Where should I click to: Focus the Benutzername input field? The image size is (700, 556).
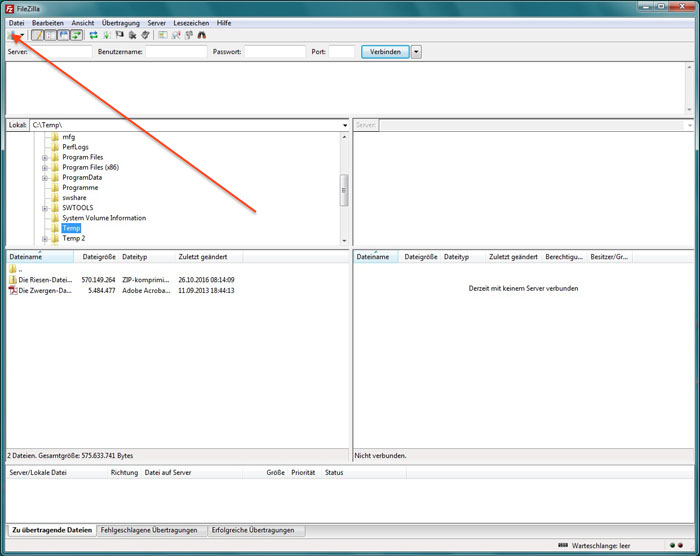click(x=176, y=52)
